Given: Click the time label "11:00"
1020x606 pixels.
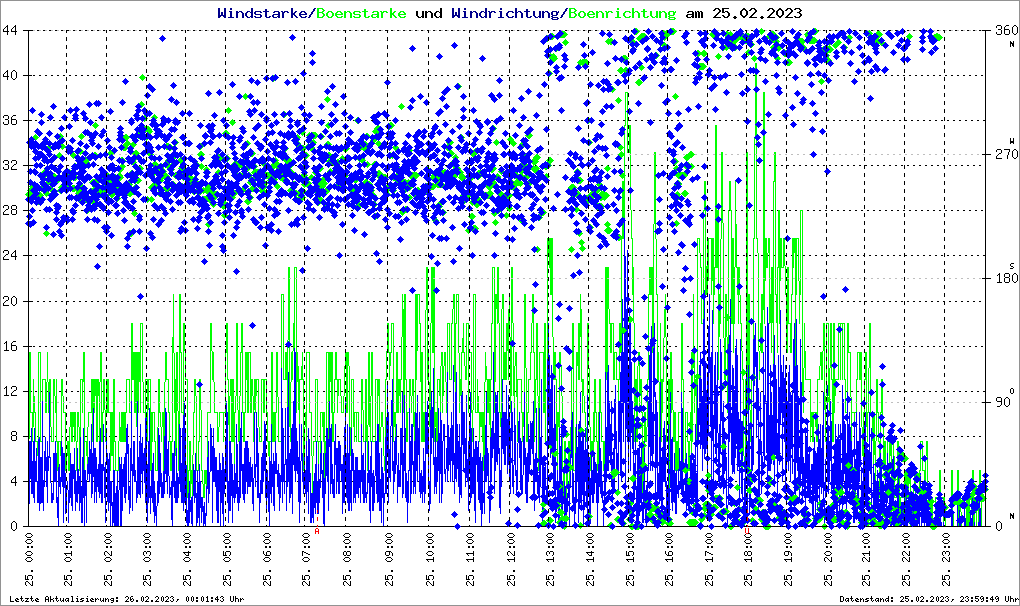Looking at the screenshot, I should [x=471, y=547].
